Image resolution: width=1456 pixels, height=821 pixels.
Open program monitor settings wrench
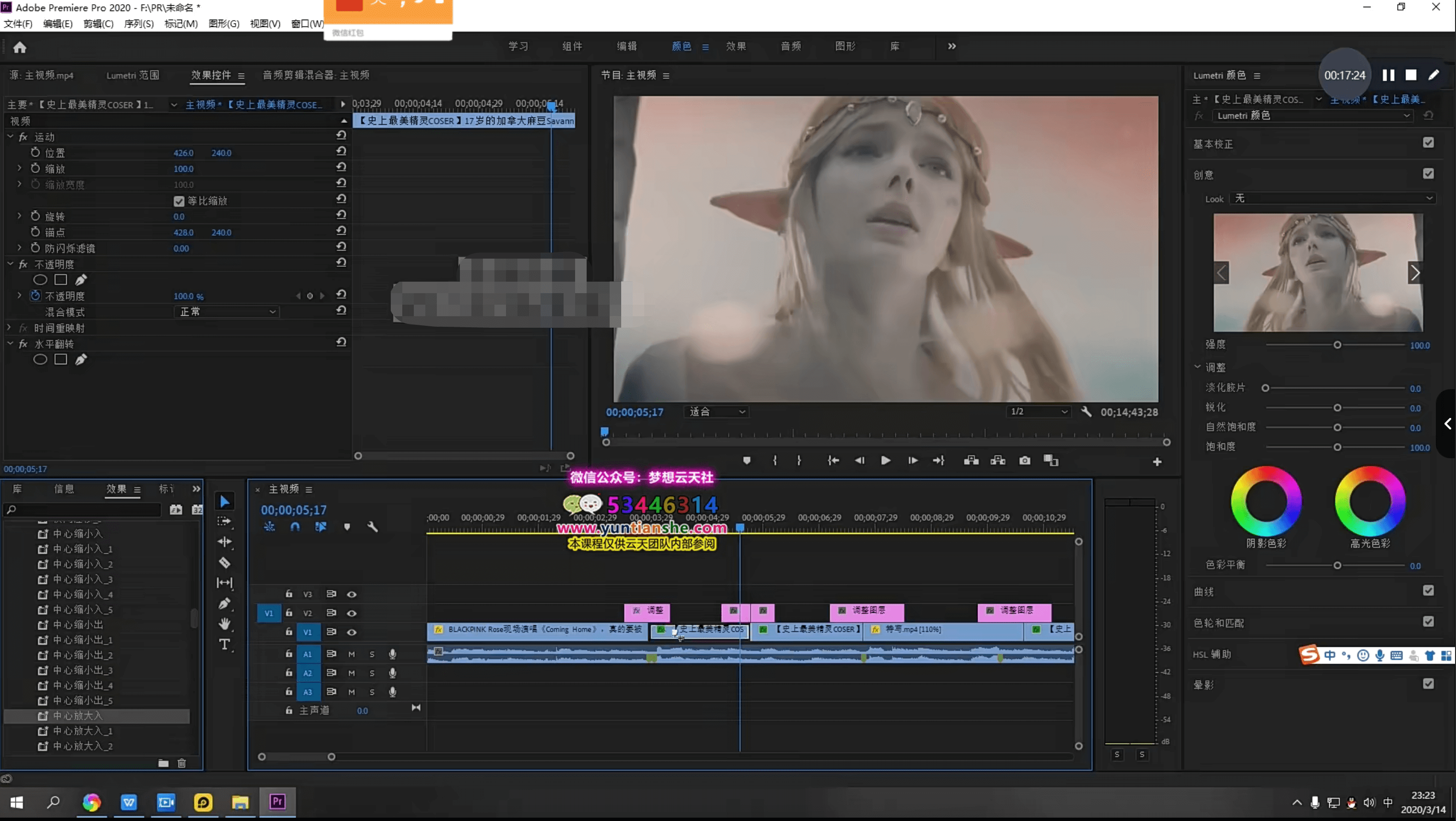[1086, 411]
